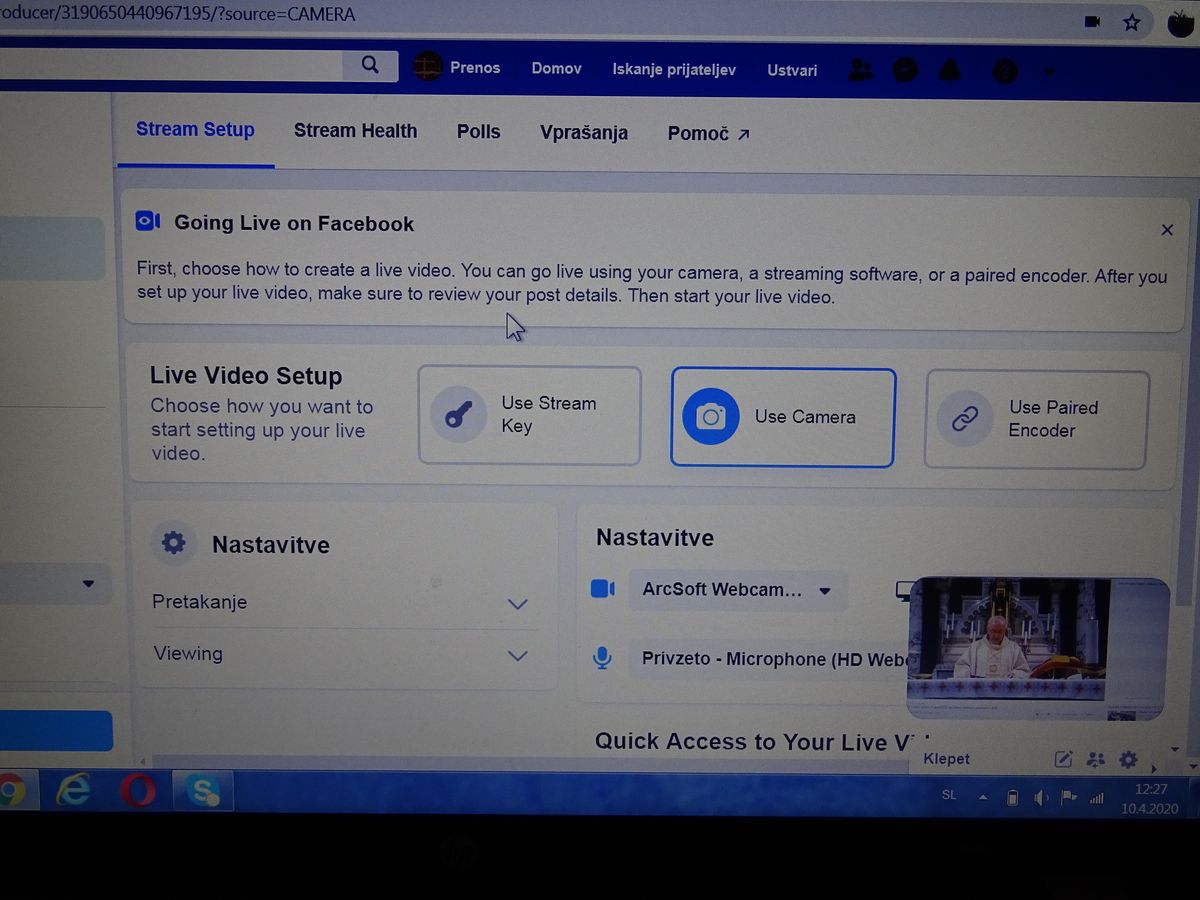This screenshot has width=1200, height=900.
Task: Open the notifications bell icon
Action: point(950,70)
